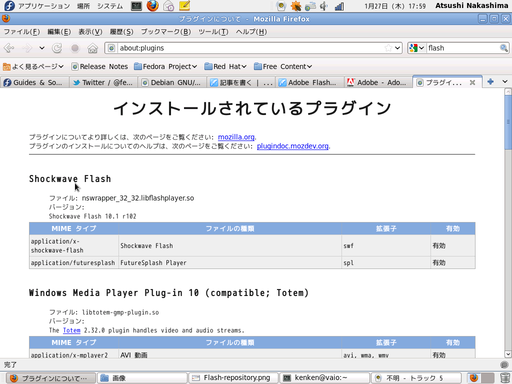The image size is (512, 384).
Task: Switch to the Adobe Flash... tab
Action: point(310,82)
